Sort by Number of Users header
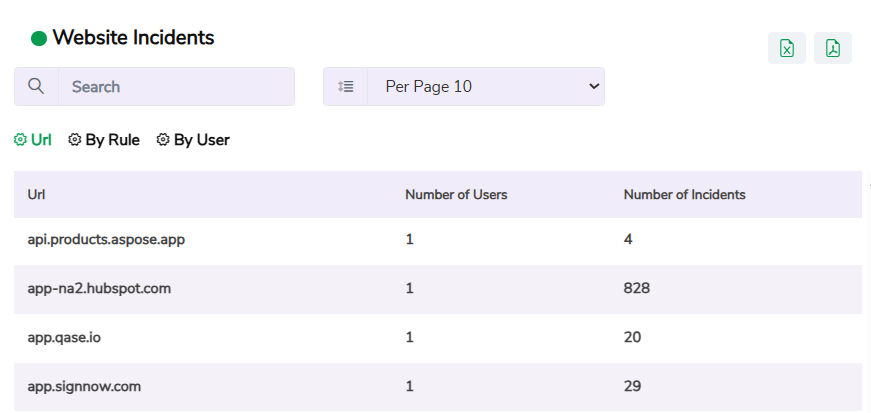This screenshot has width=871, height=413. coord(456,195)
